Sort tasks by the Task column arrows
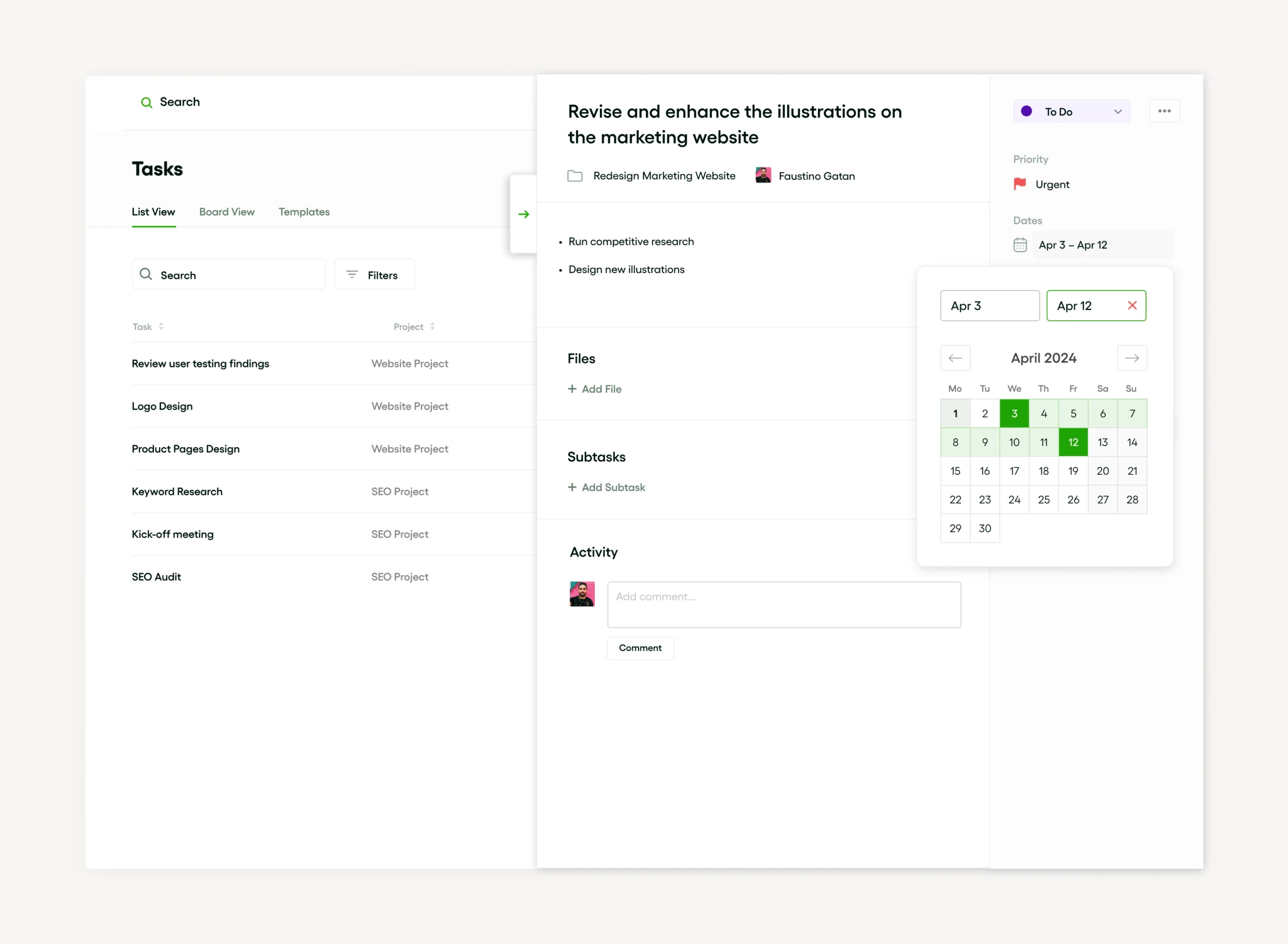The height and width of the screenshot is (944, 1288). (161, 326)
